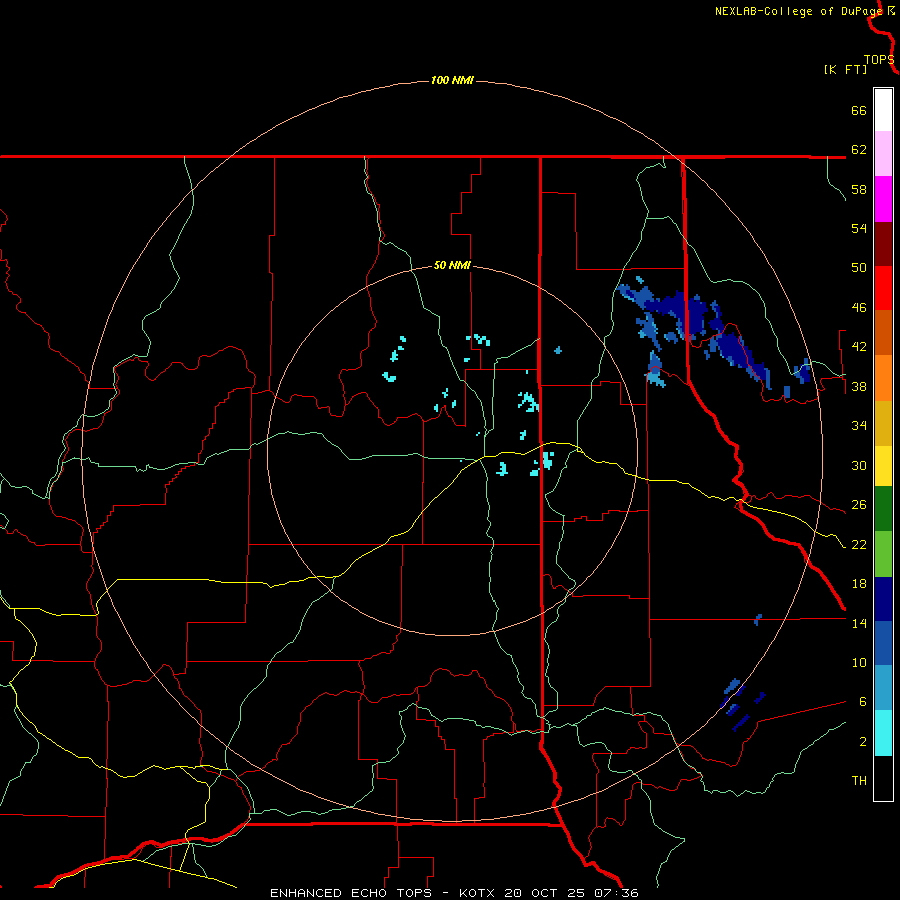Click the maroon legend swatch
Image resolution: width=900 pixels, height=900 pixels.
883,244
